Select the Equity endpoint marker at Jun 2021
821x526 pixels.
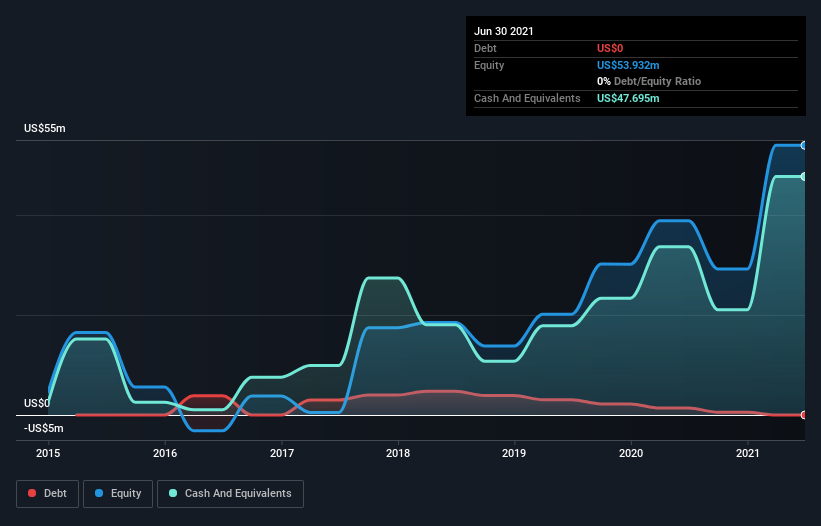(x=804, y=146)
